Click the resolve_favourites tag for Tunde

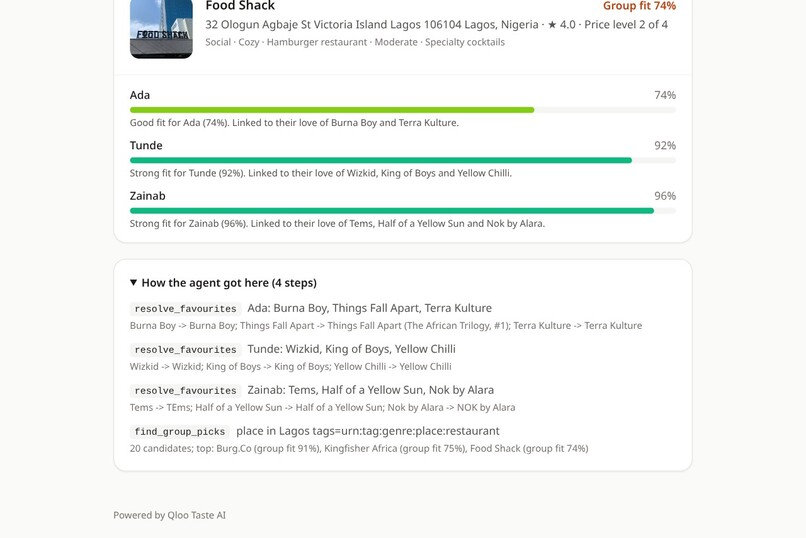coord(185,349)
